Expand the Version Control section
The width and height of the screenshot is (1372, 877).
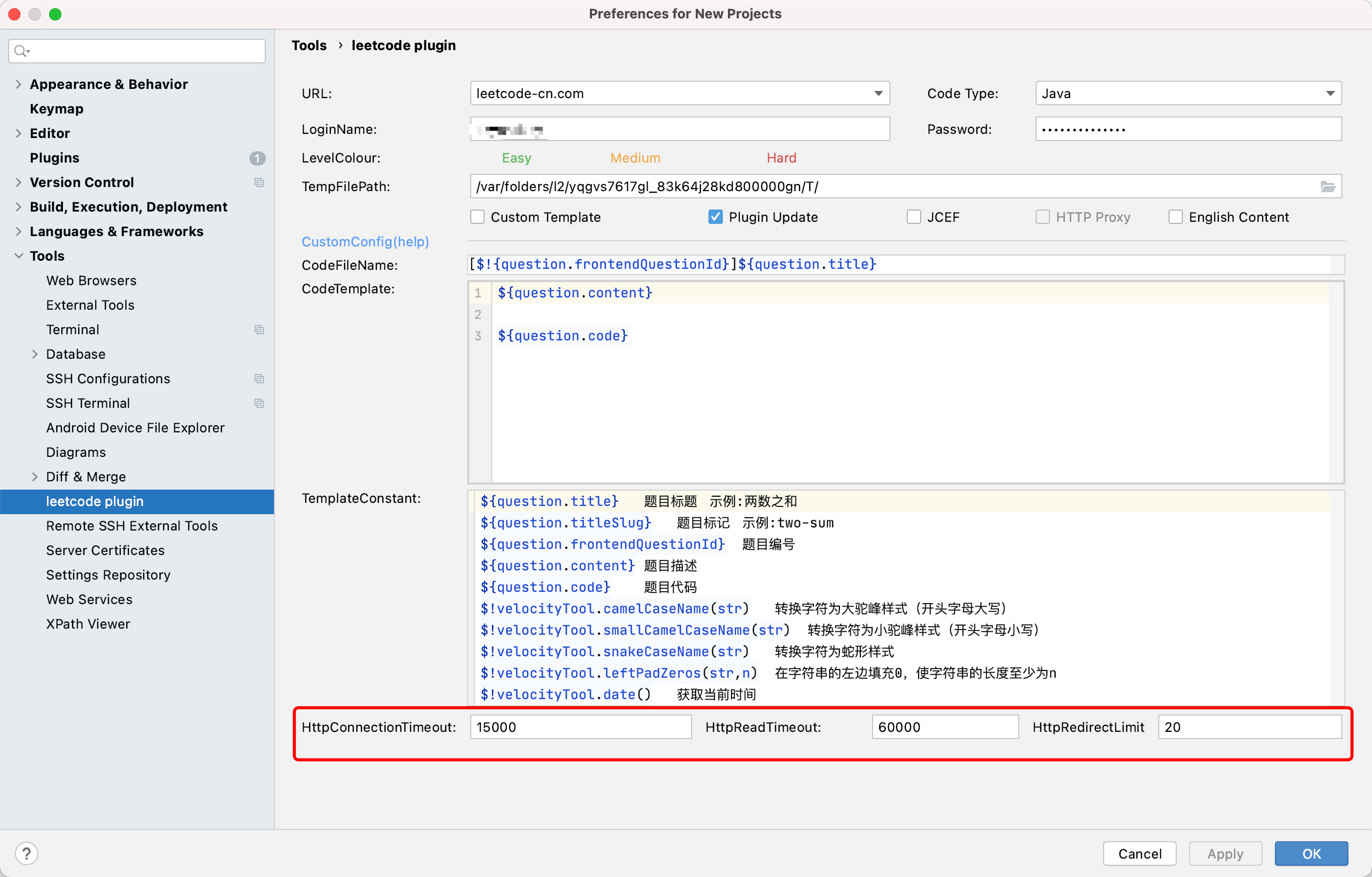[x=19, y=182]
